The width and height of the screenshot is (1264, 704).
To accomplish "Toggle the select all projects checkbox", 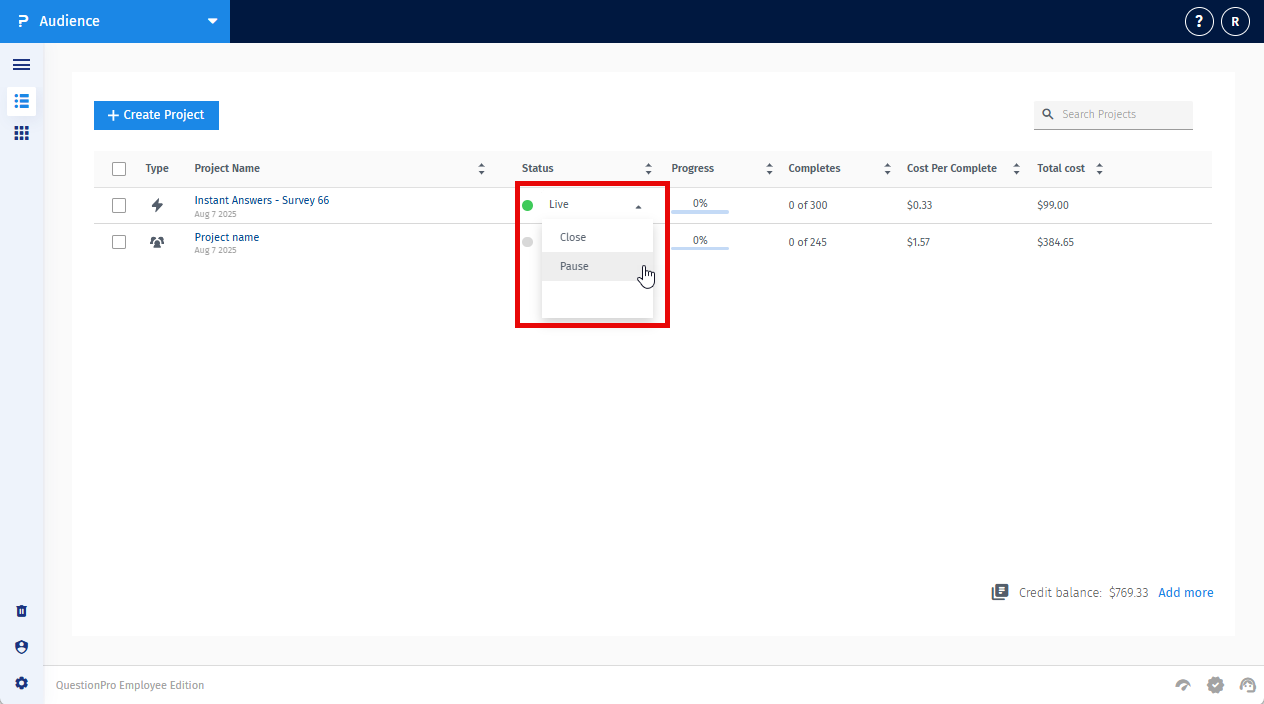I will point(119,169).
